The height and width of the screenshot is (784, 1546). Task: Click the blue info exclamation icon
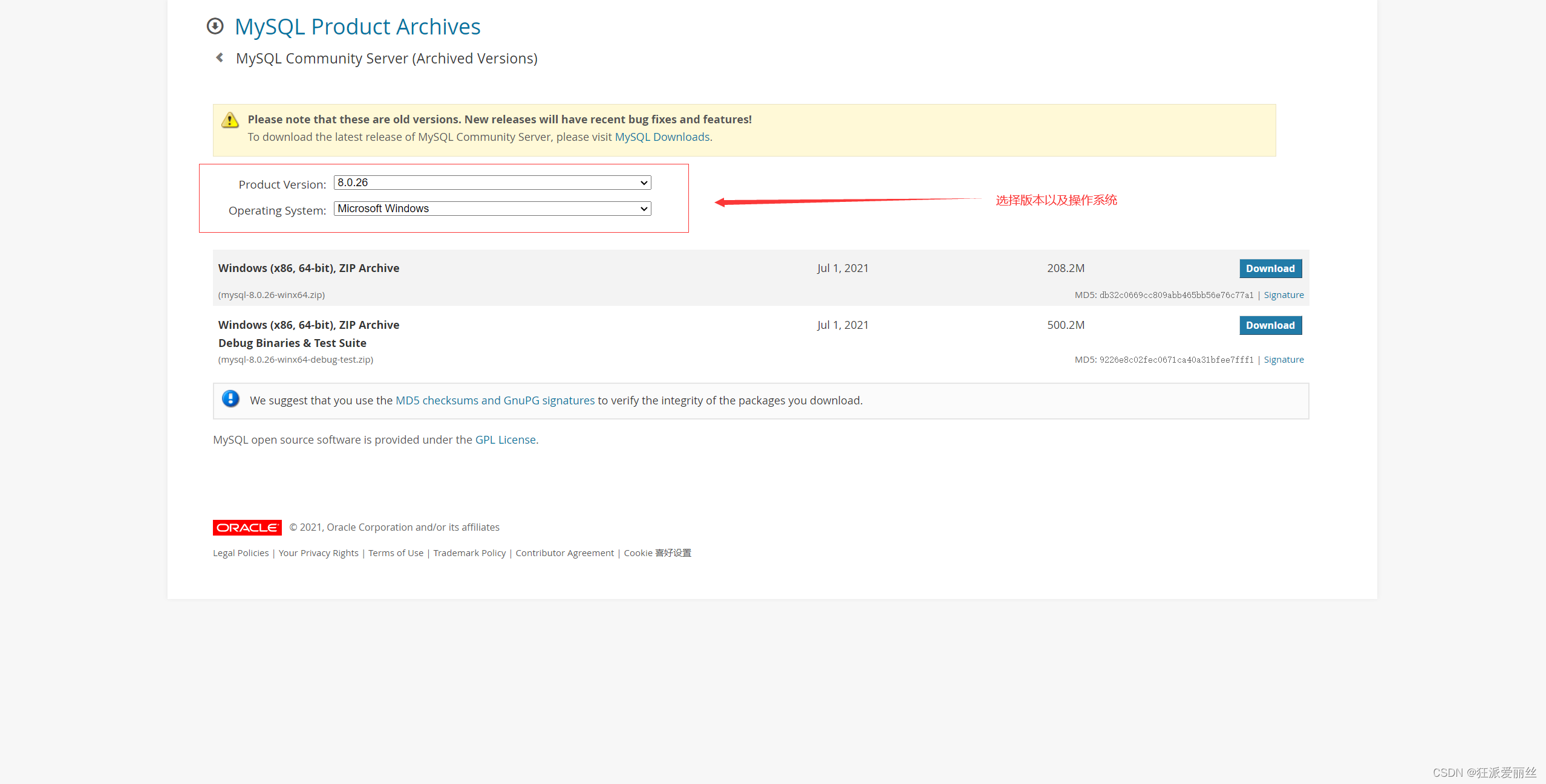coord(230,399)
